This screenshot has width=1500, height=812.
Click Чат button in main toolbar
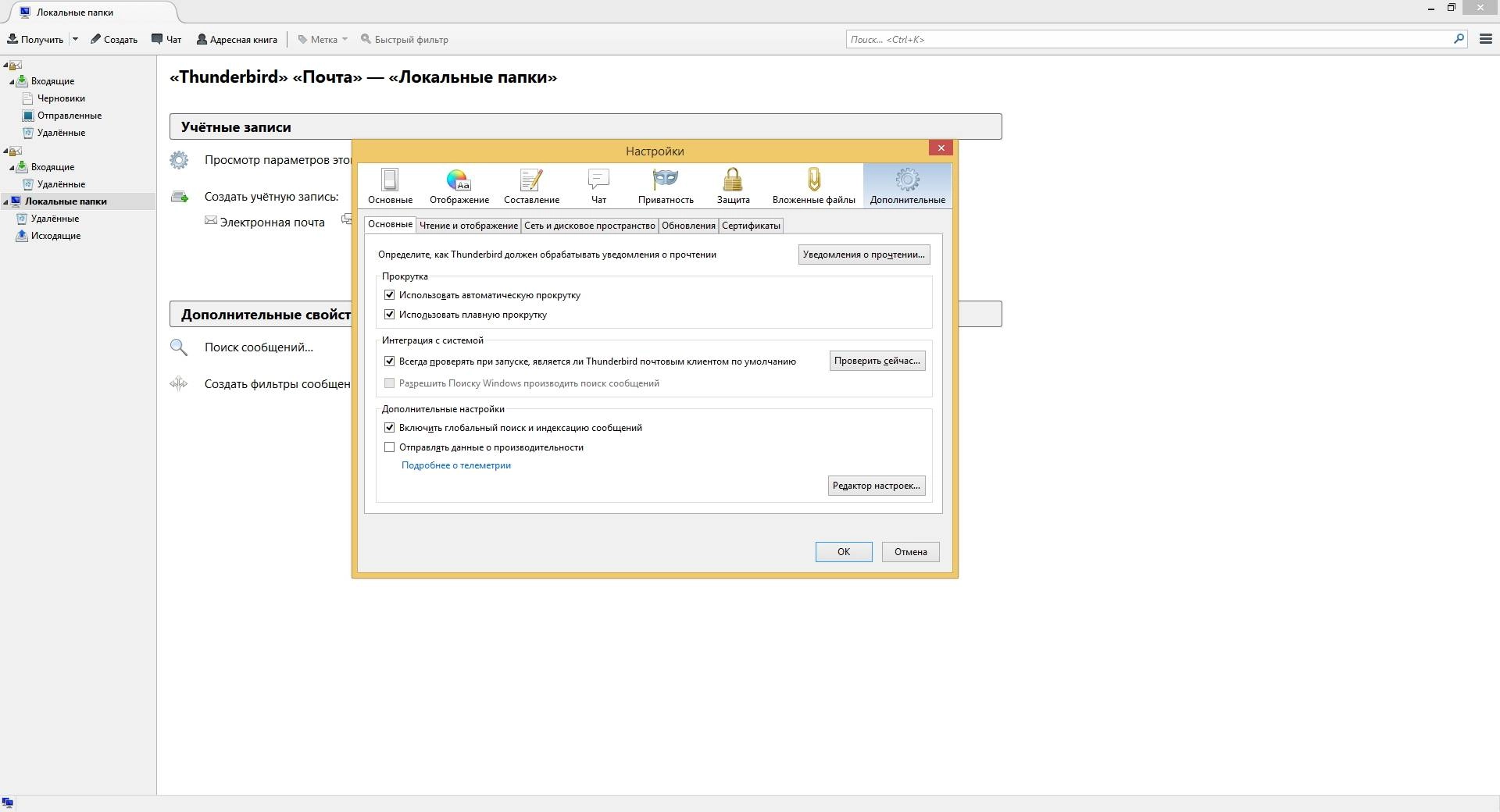pos(166,39)
